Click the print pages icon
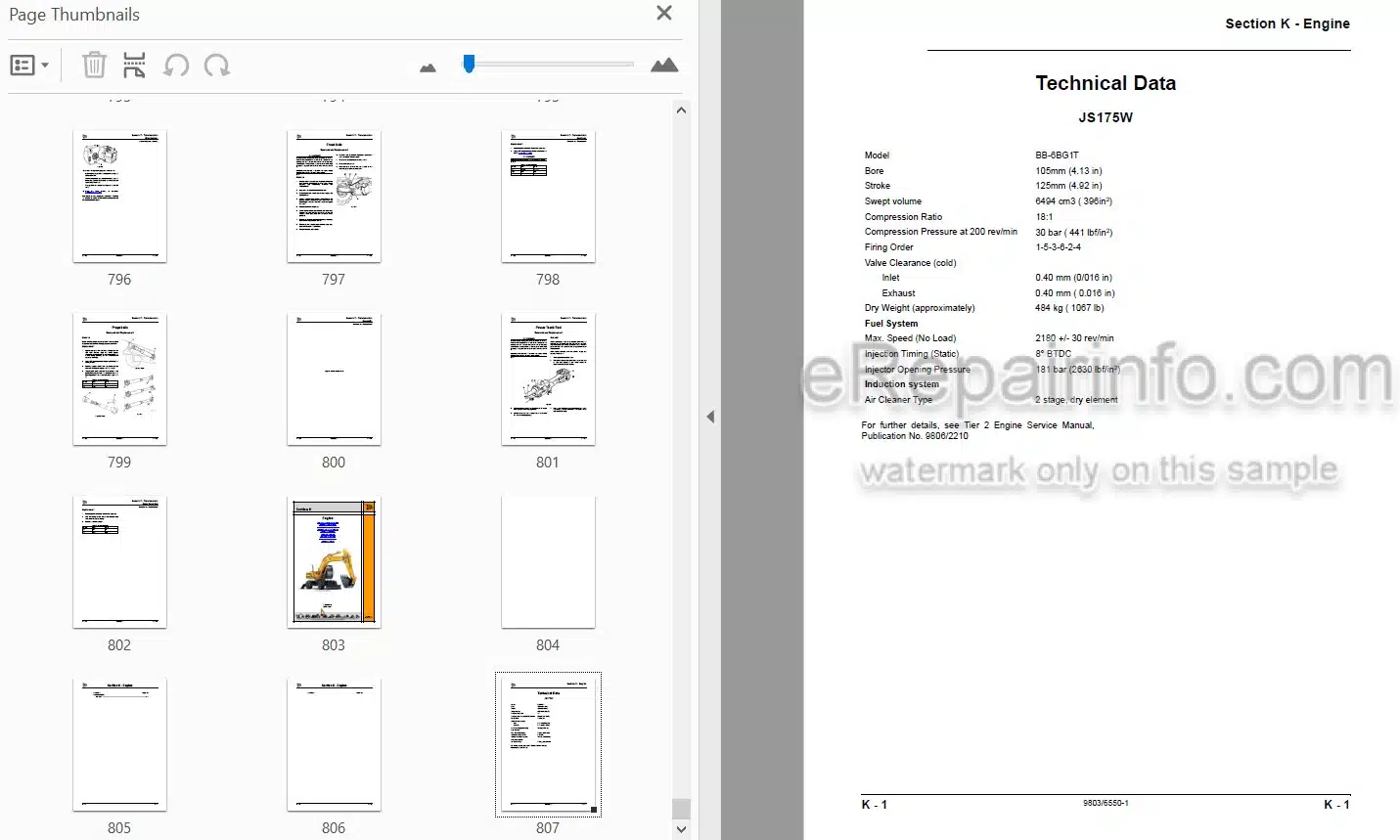The image size is (1400, 840). (134, 66)
